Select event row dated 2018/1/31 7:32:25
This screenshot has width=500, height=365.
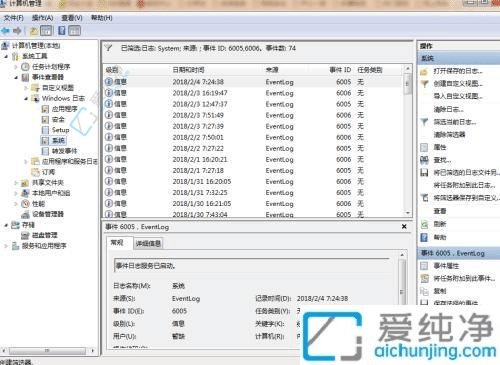click(x=253, y=193)
